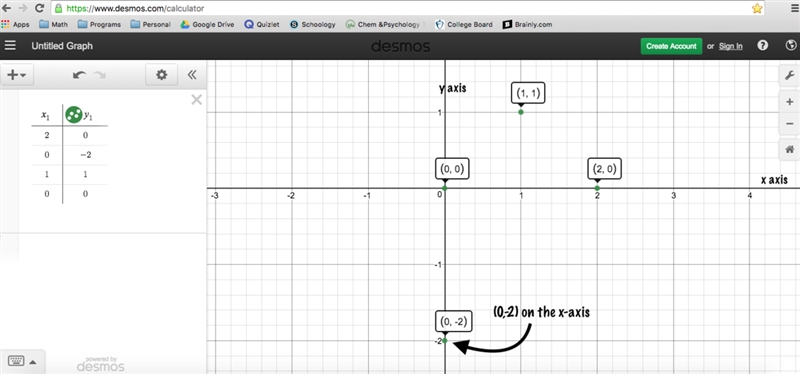Viewport: 800px width, 374px height.
Task: Toggle the green y1 point style circle
Action: 73,115
